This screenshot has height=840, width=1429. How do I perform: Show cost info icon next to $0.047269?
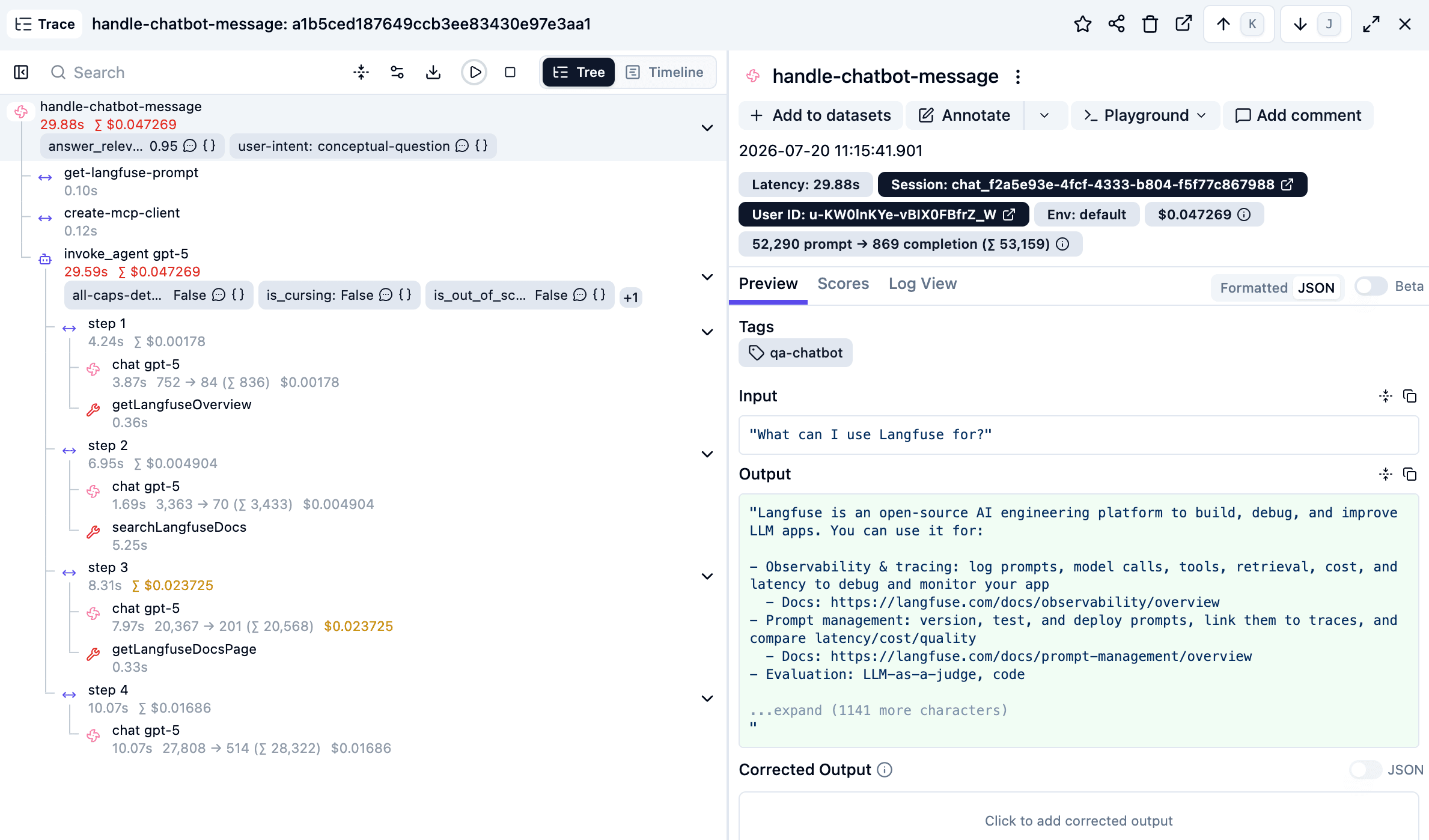tap(1245, 215)
